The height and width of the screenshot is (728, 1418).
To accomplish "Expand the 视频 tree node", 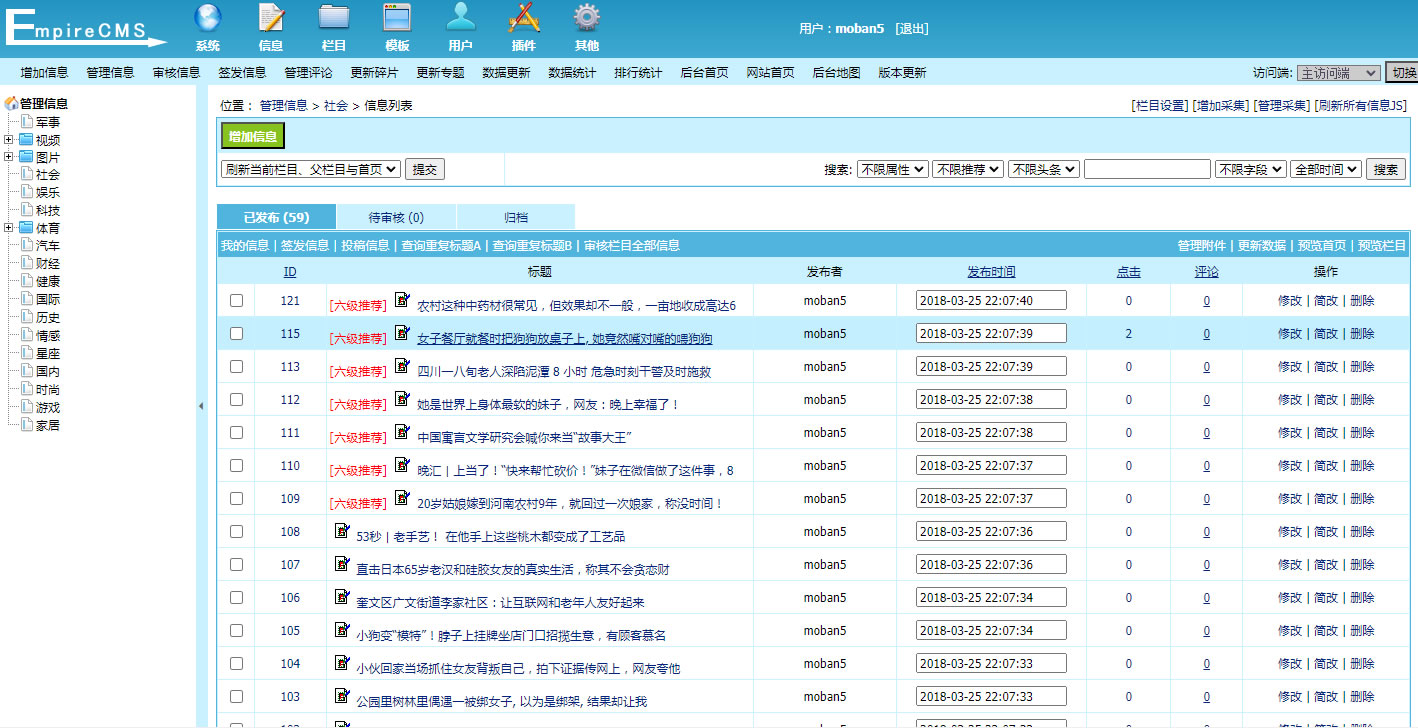I will pyautogui.click(x=9, y=140).
